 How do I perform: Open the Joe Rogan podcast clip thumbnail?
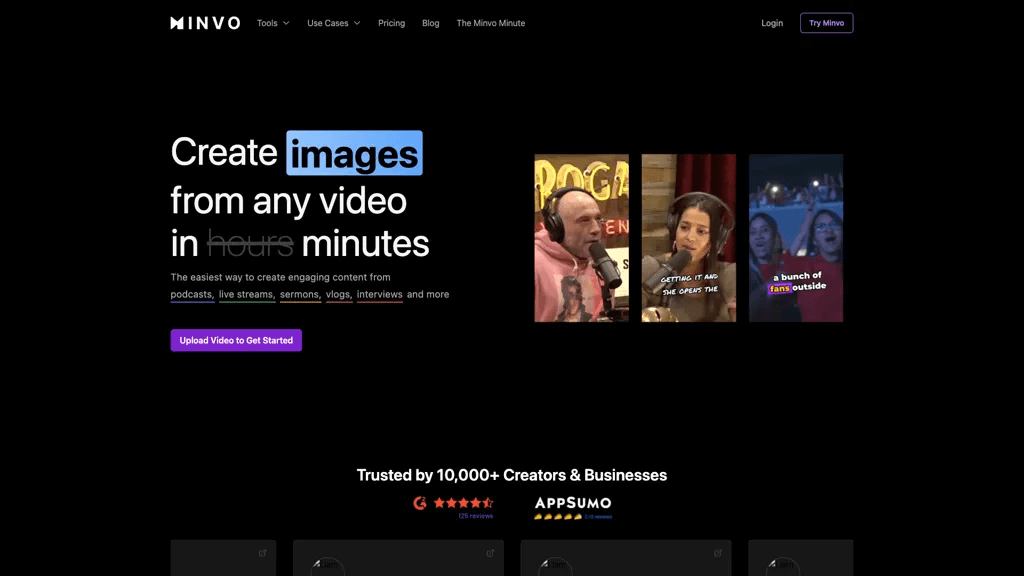point(581,238)
